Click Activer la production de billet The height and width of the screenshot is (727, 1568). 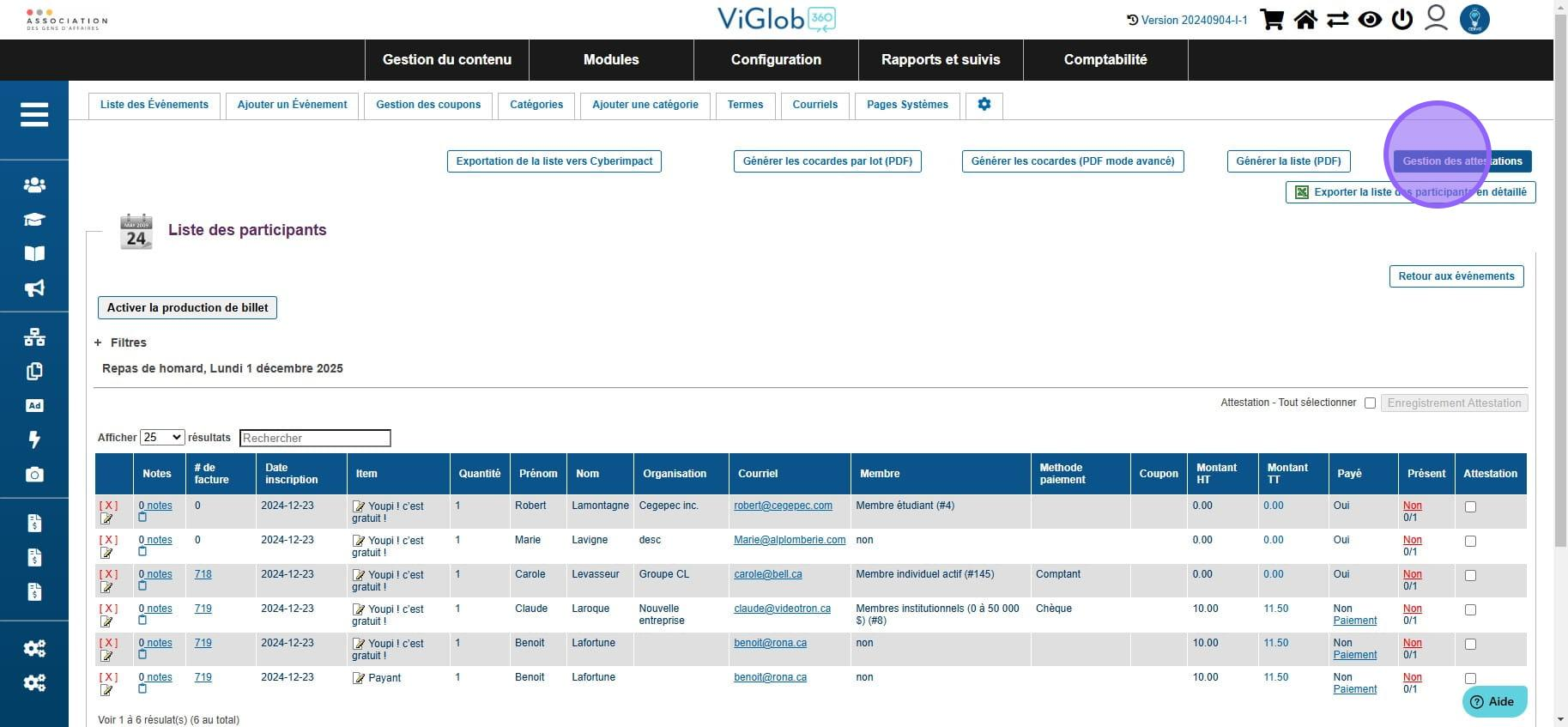tap(188, 308)
